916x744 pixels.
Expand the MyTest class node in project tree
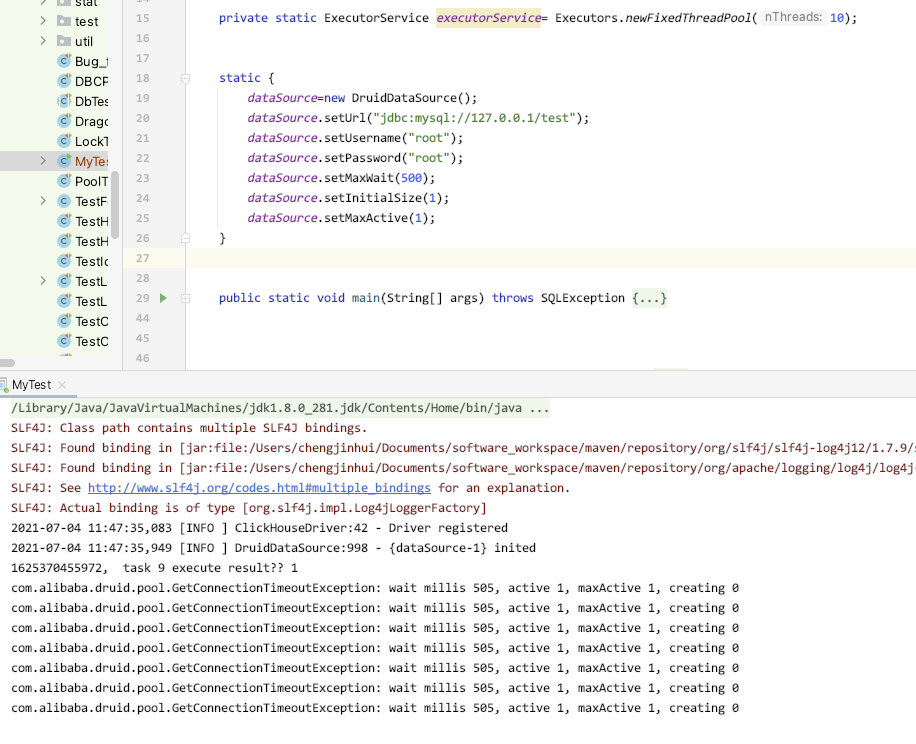pos(43,161)
